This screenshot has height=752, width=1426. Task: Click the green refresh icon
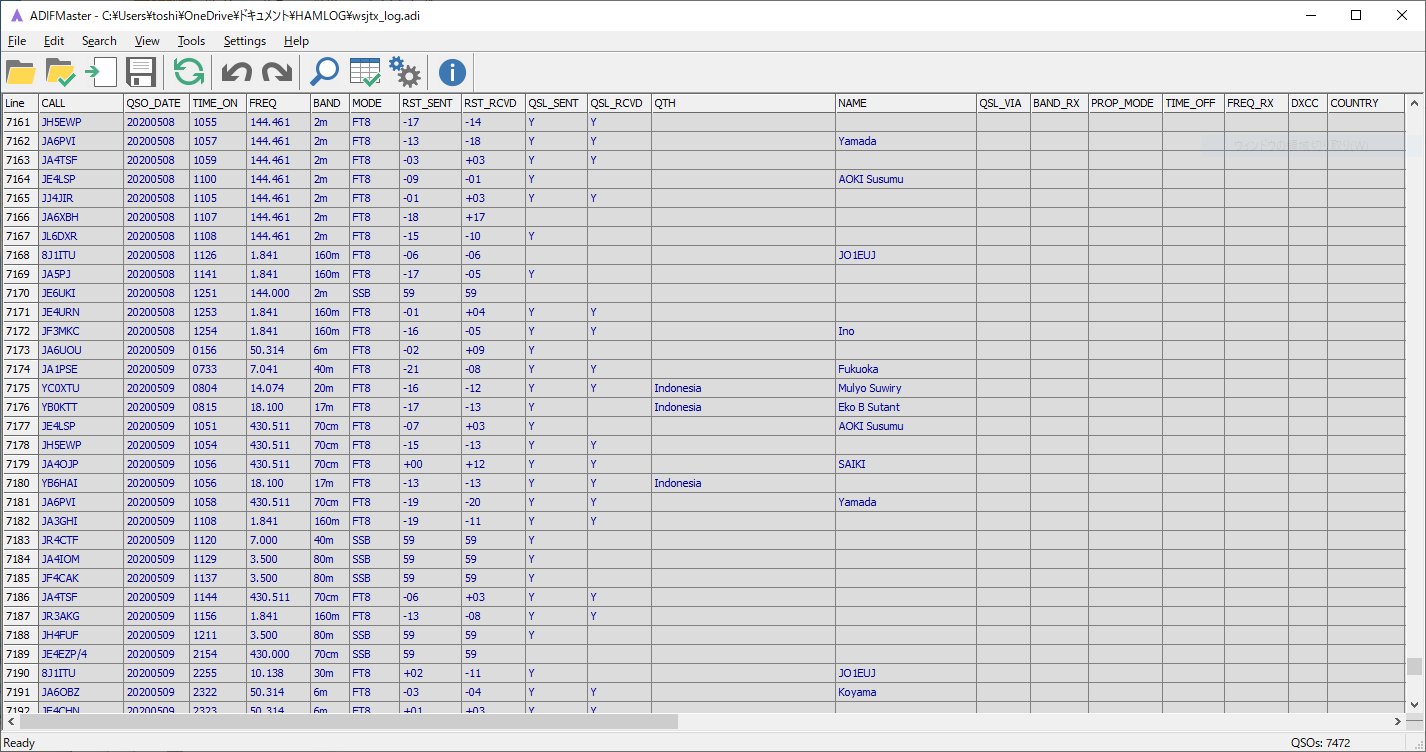(189, 72)
